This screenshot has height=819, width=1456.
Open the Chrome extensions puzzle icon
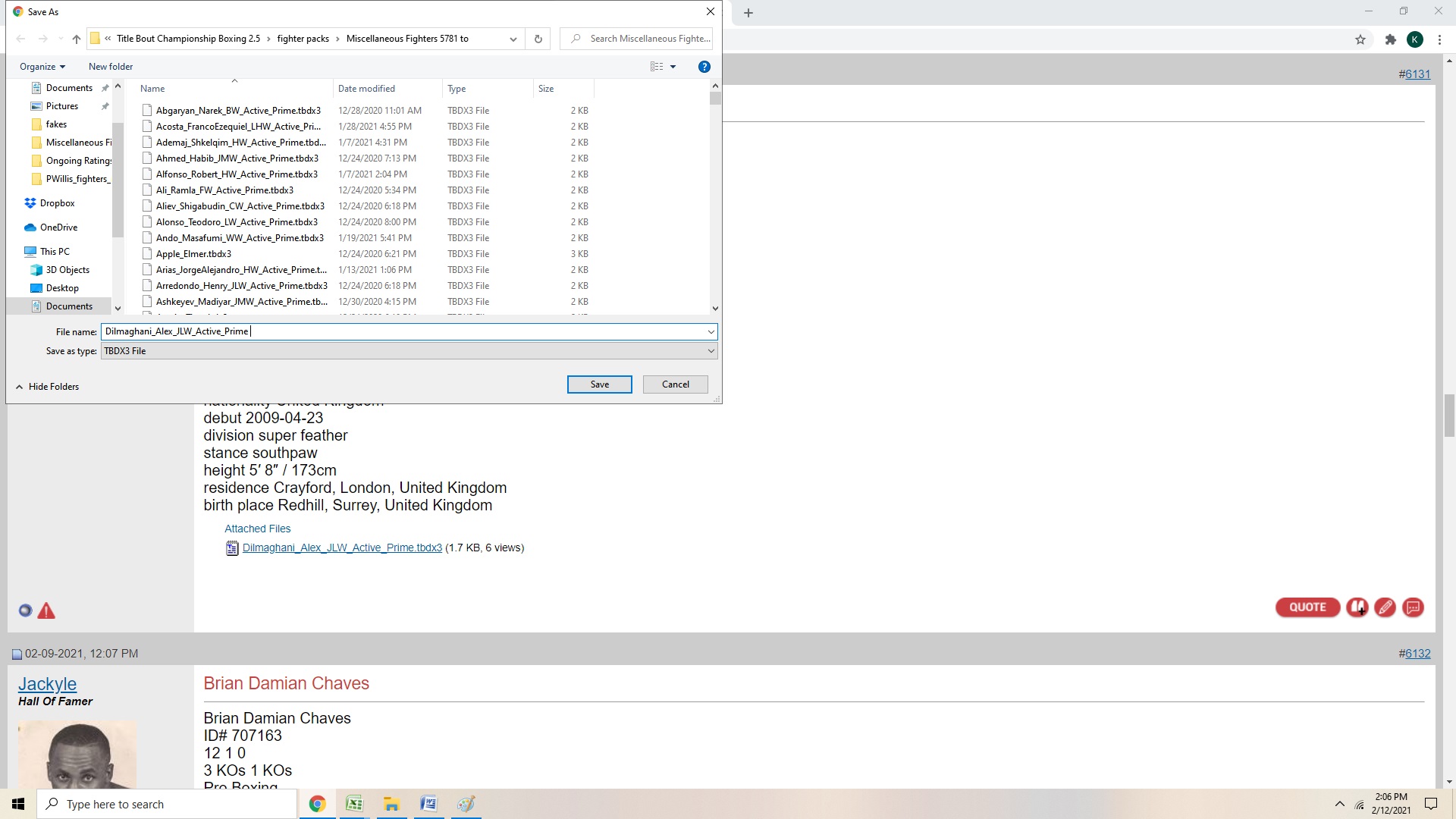pos(1390,39)
